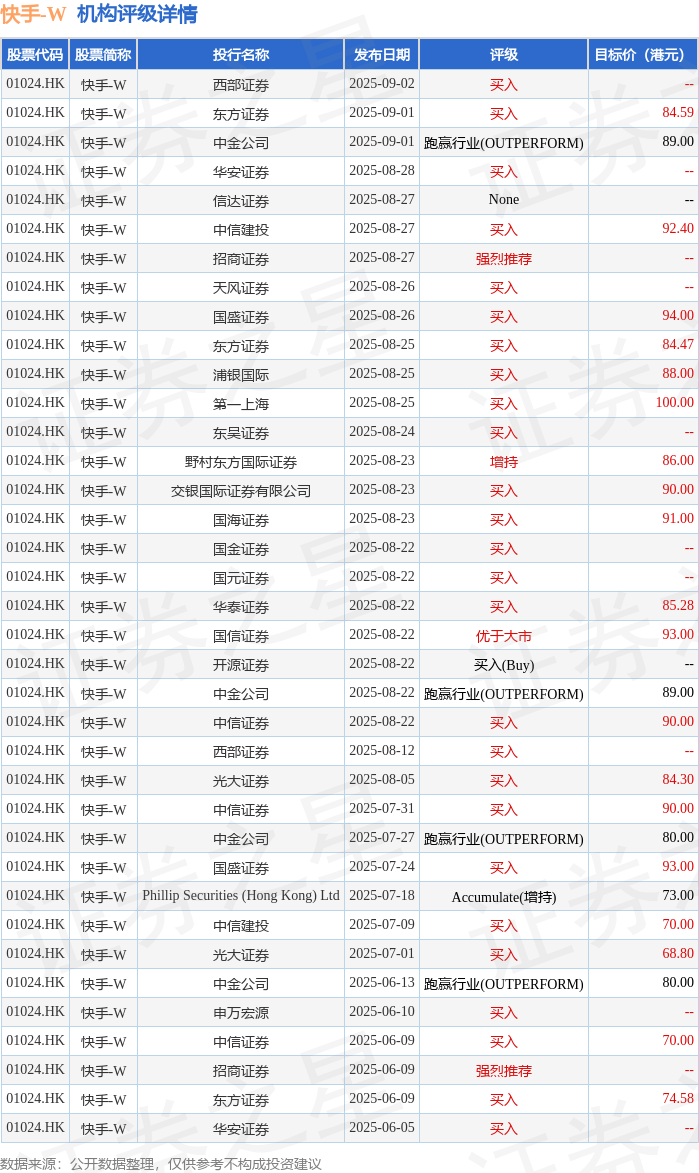Click the 买入(Buy) rating

[504, 664]
